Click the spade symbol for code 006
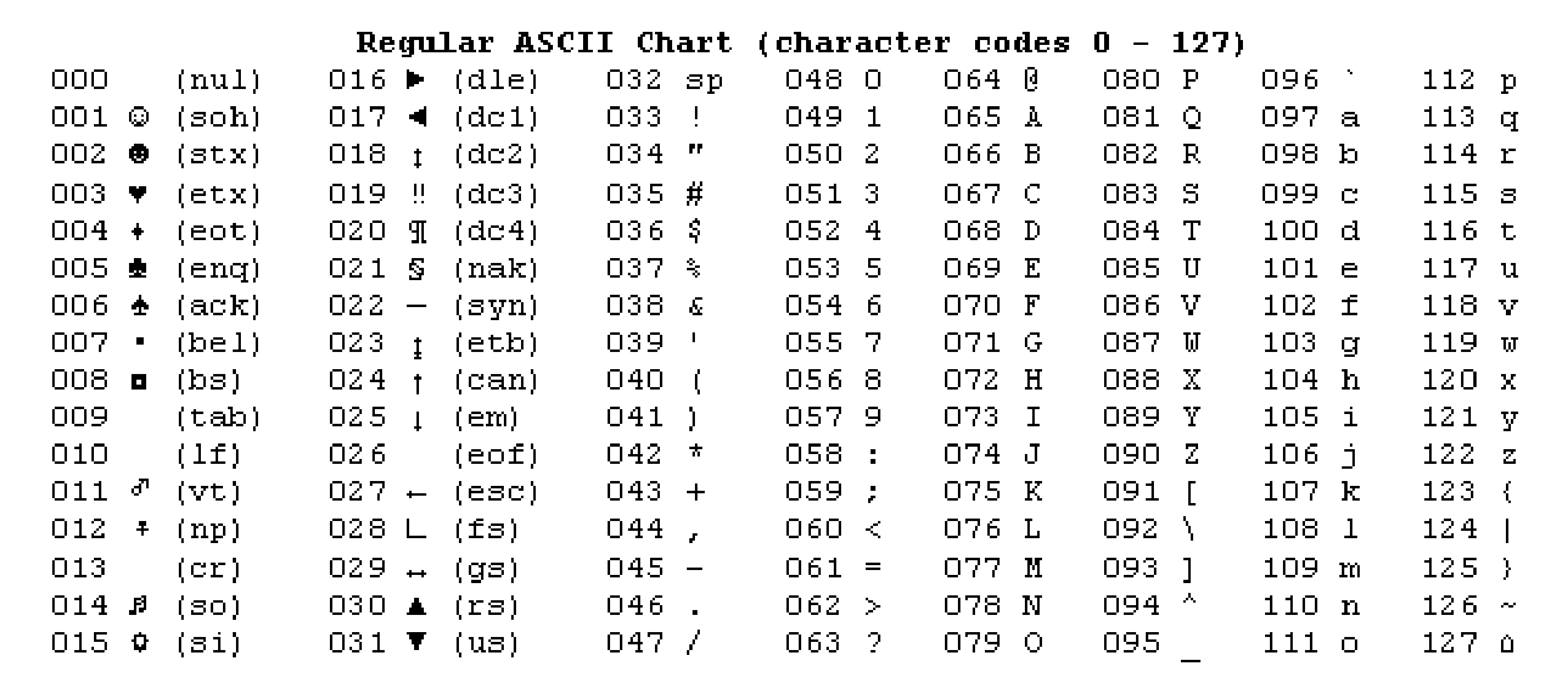 pos(138,306)
